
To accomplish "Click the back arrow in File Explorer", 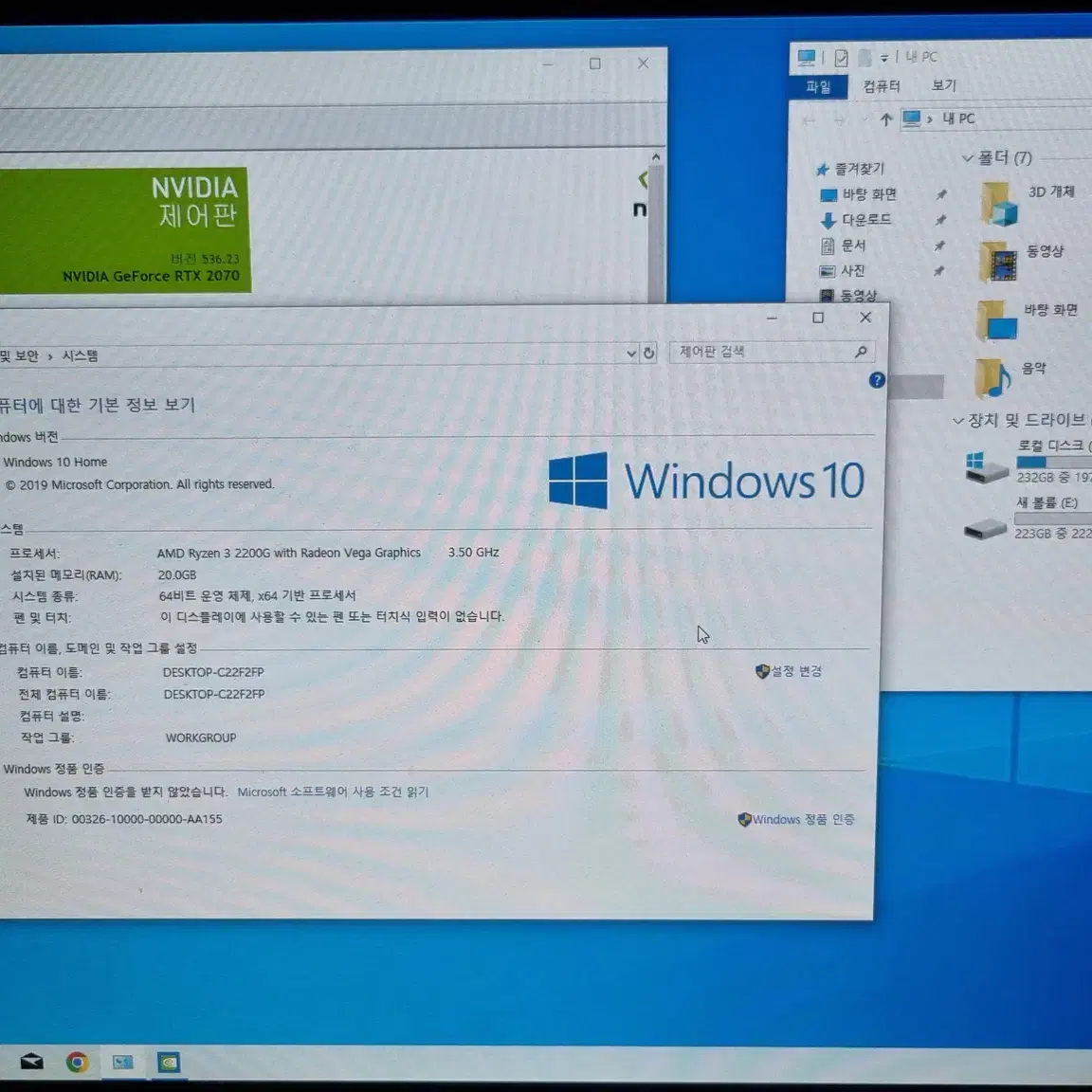I will pyautogui.click(x=809, y=120).
